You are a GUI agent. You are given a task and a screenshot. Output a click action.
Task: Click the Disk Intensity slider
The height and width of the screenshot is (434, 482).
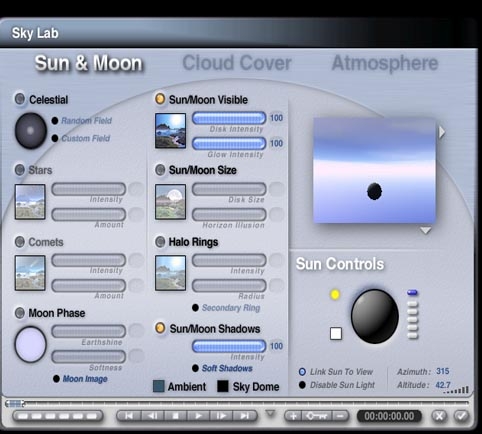point(229,118)
